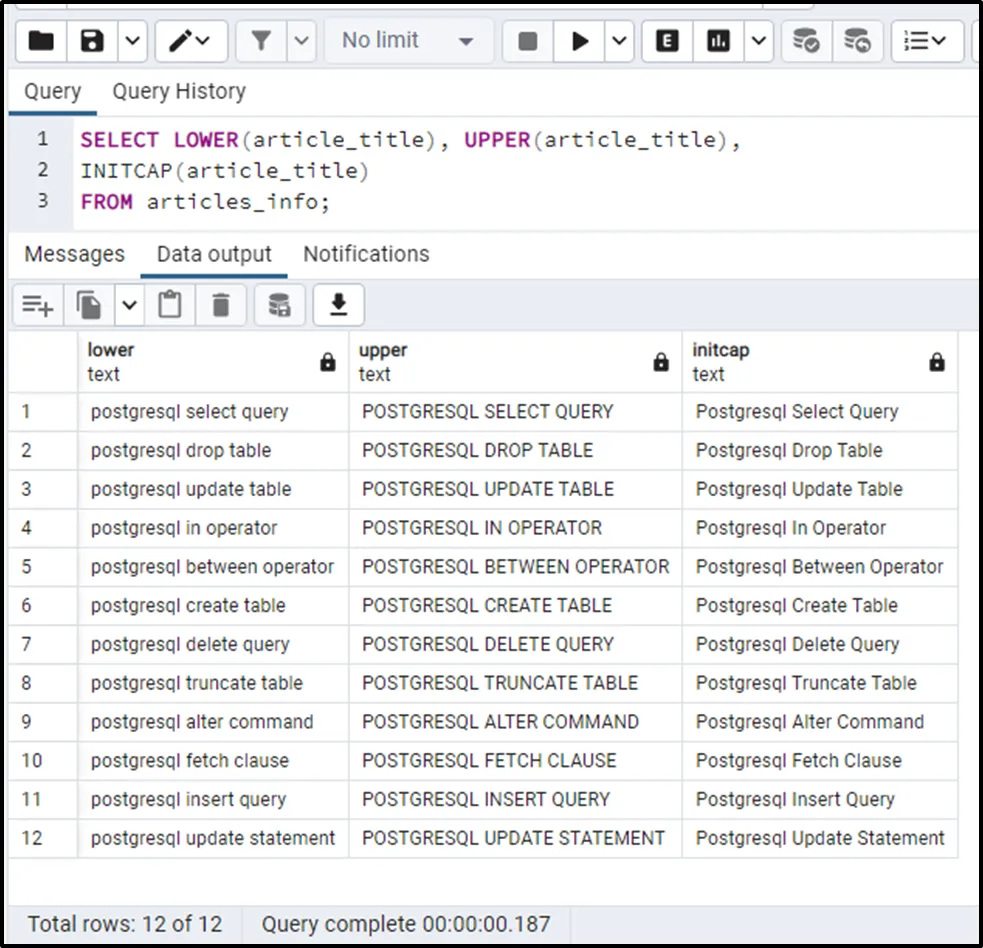Click the Explain (E) icon
The height and width of the screenshot is (948, 983).
667,41
